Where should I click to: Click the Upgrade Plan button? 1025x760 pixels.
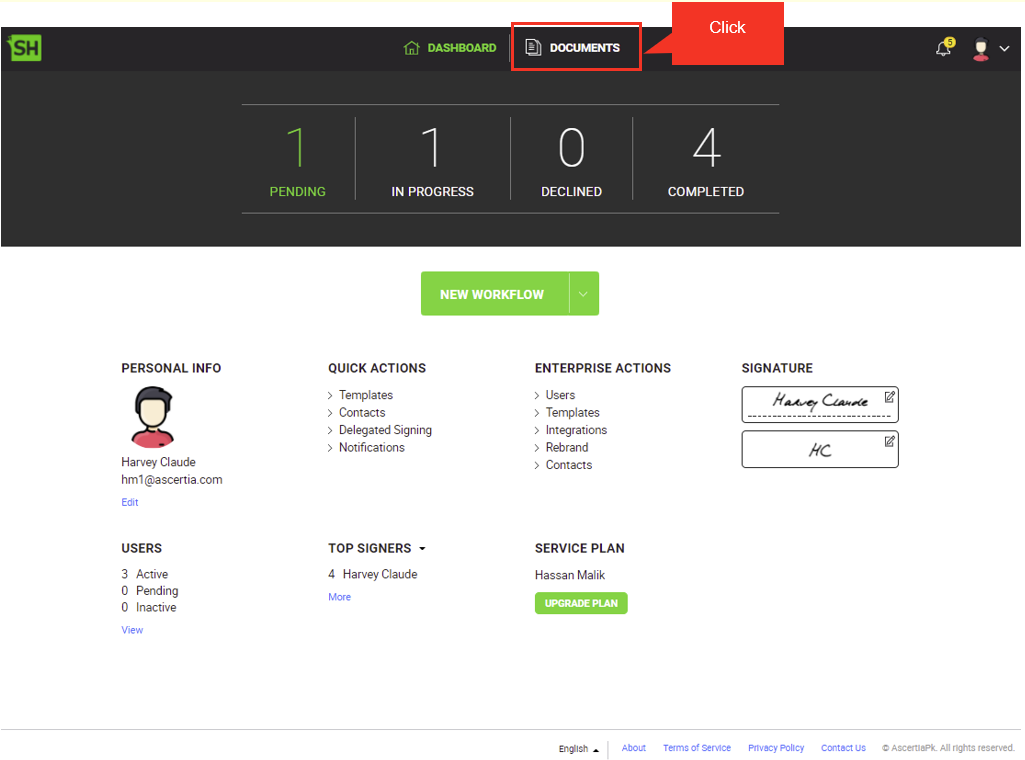(x=581, y=603)
